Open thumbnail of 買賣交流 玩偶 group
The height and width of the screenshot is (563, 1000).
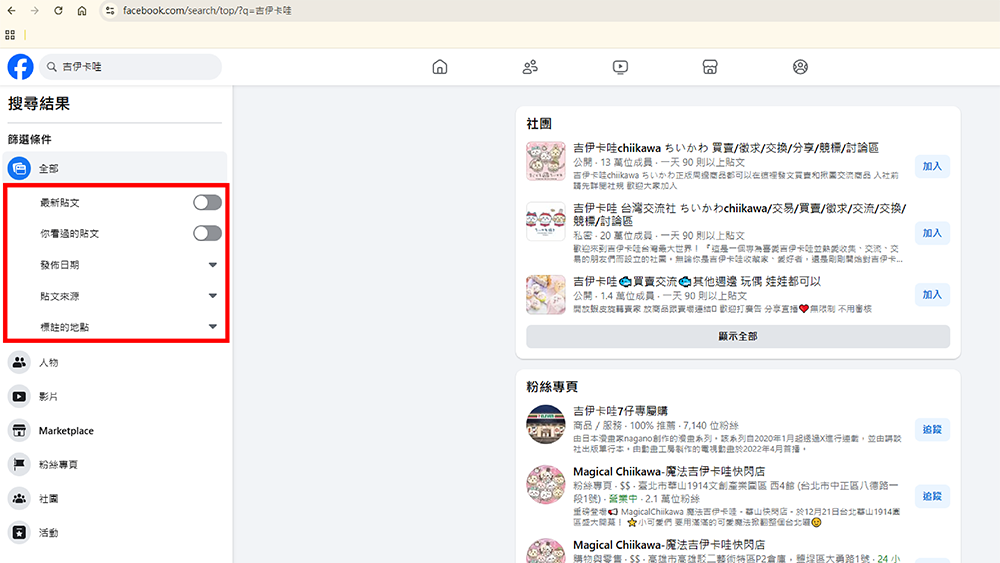click(x=546, y=295)
